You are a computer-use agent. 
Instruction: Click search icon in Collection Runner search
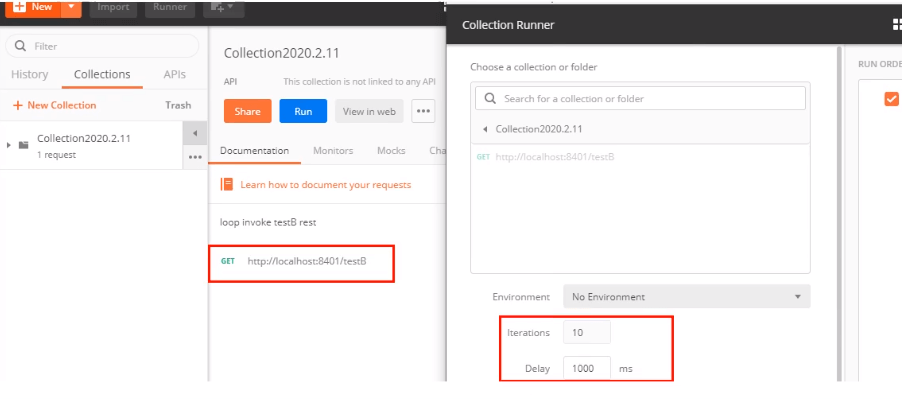click(490, 98)
